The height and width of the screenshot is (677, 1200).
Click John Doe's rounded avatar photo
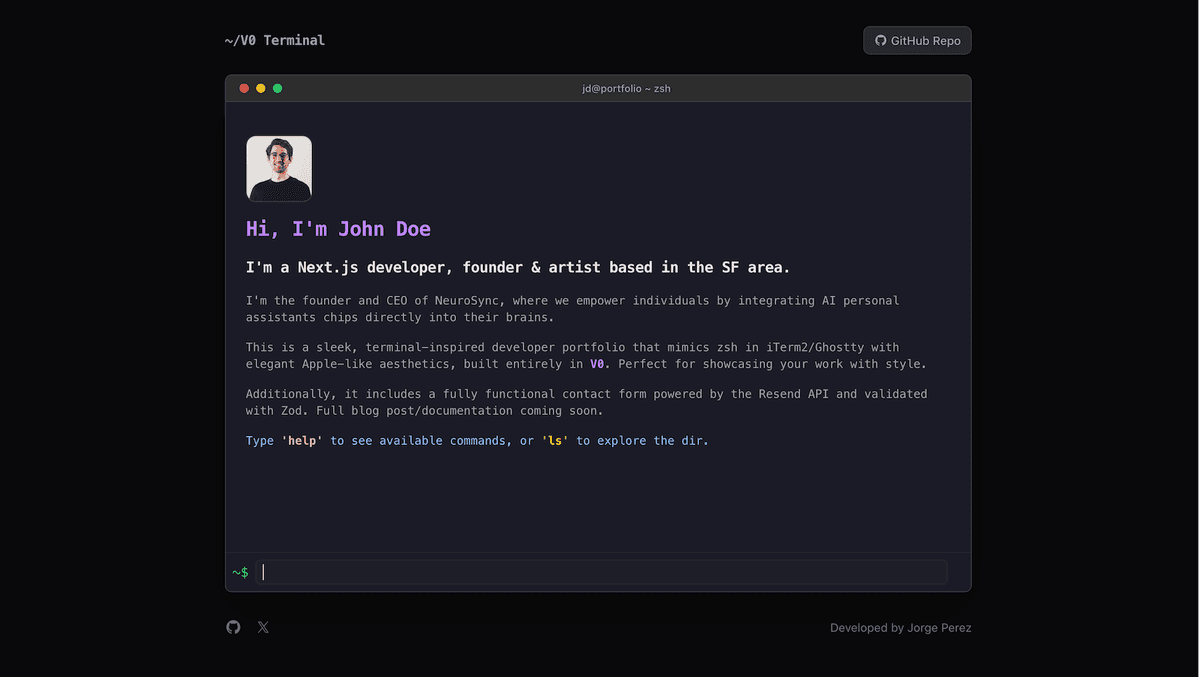click(x=279, y=168)
